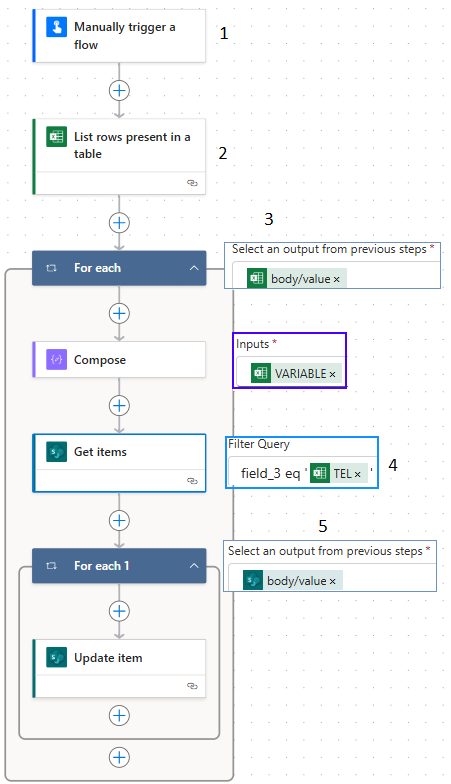The width and height of the screenshot is (451, 784).
Task: Click the Manually trigger a flow icon
Action: (x=56, y=27)
